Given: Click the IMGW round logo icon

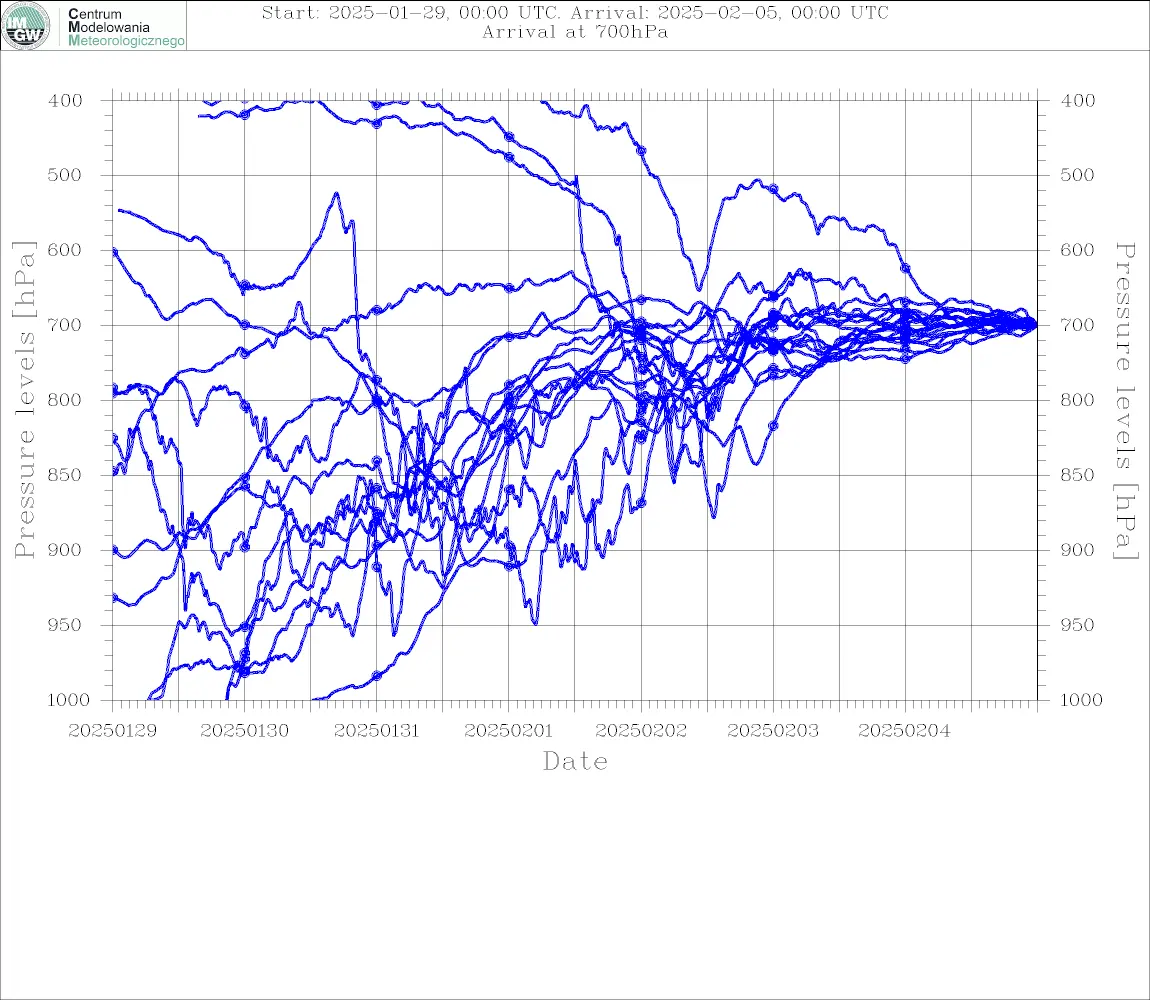Looking at the screenshot, I should coord(26,26).
